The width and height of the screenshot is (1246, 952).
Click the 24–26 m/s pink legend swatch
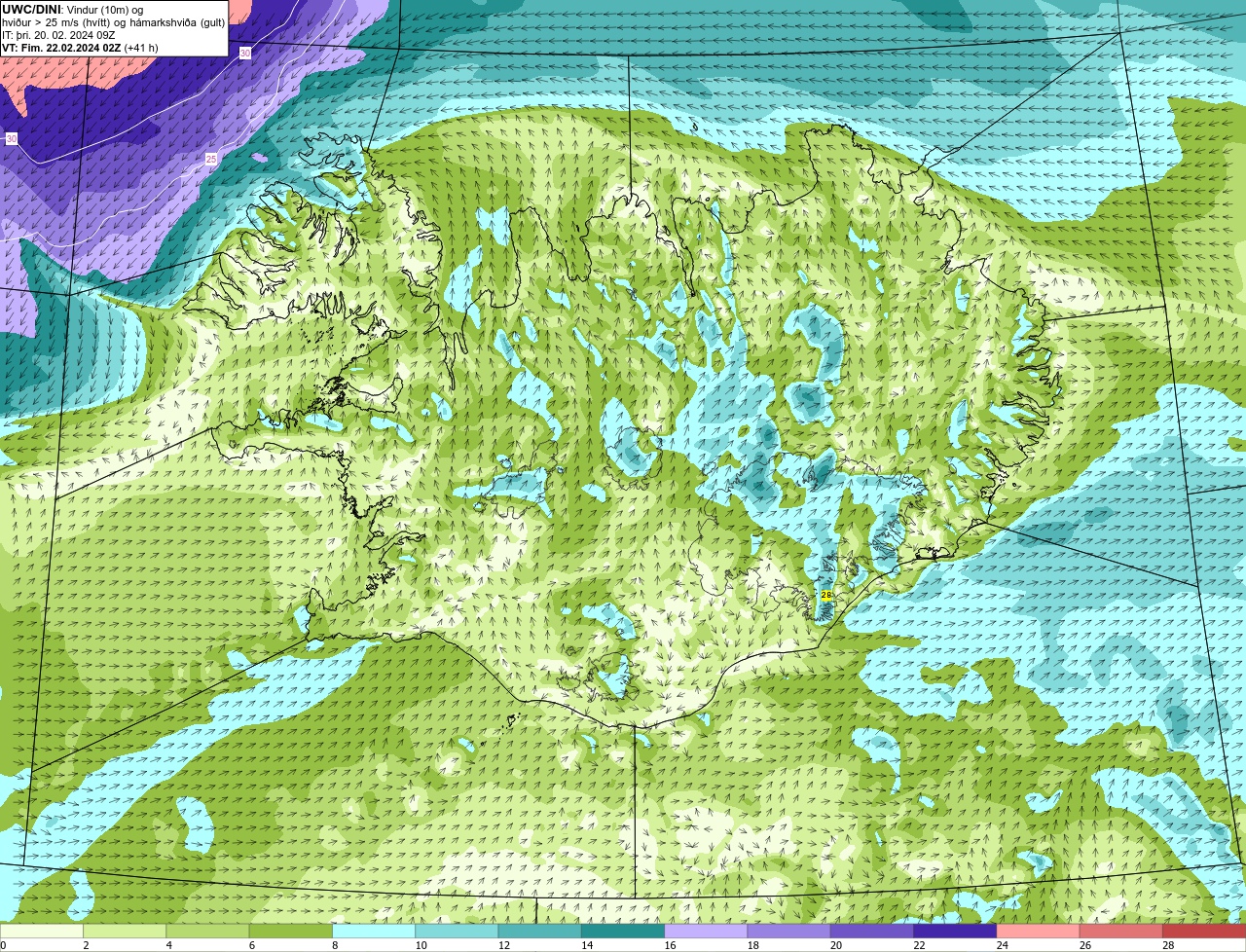[1038, 932]
